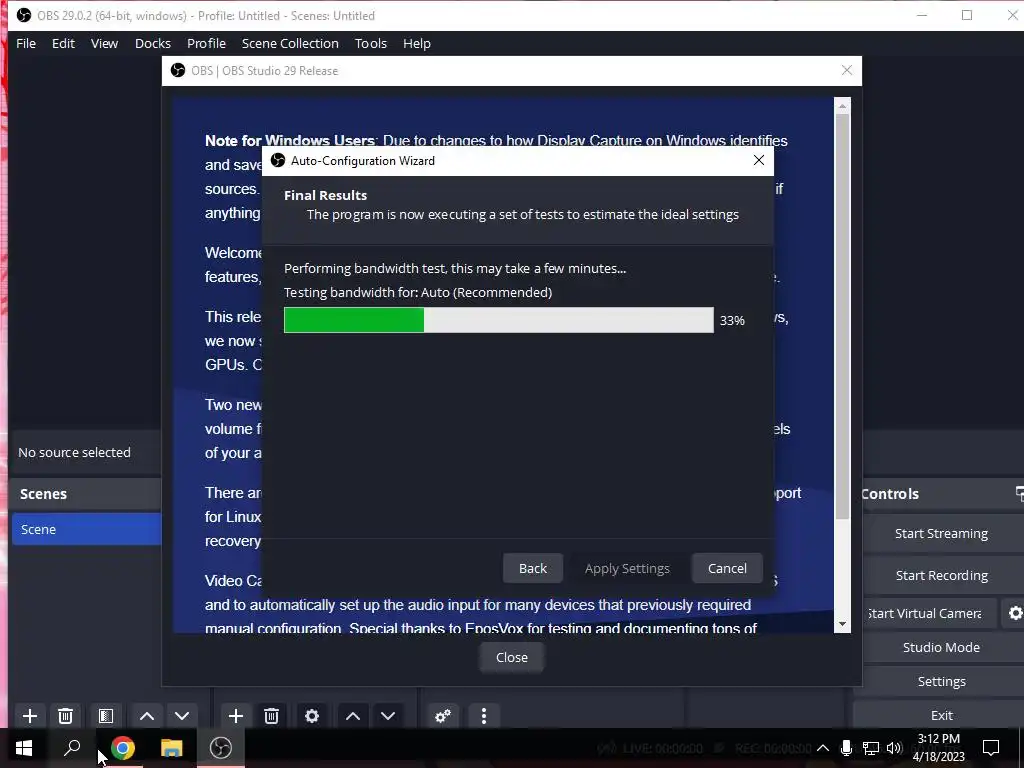
Task: Open the Docks menu
Action: [153, 43]
